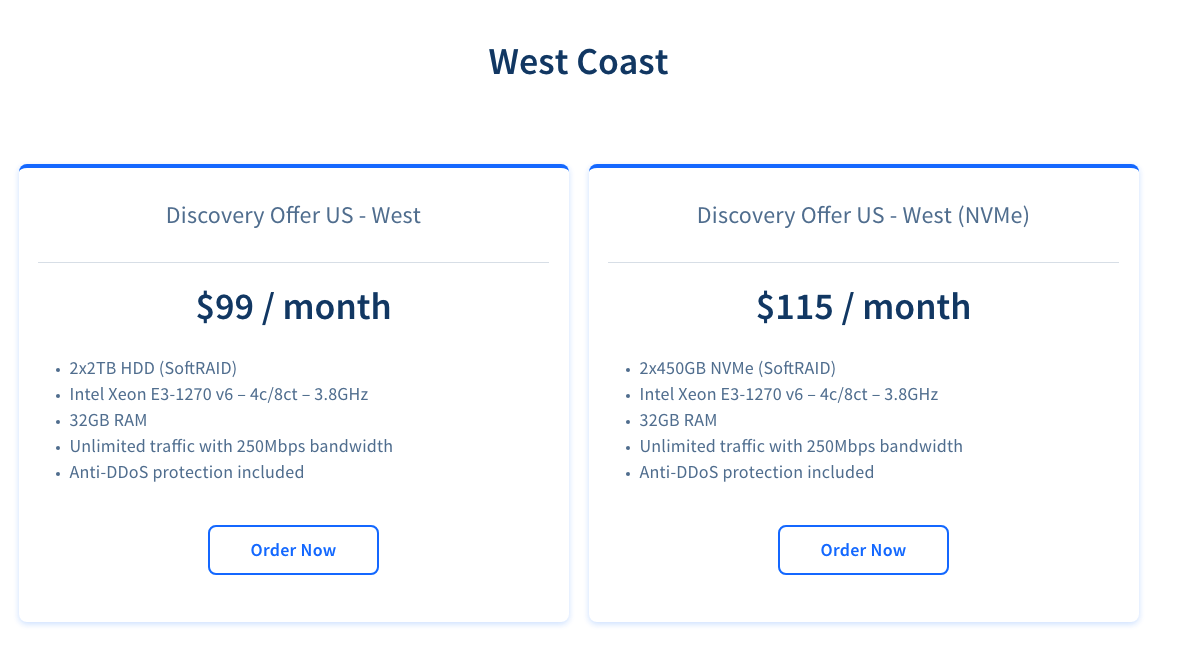The height and width of the screenshot is (653, 1182).
Task: Click Order Now for the $99 plan
Action: (x=293, y=550)
